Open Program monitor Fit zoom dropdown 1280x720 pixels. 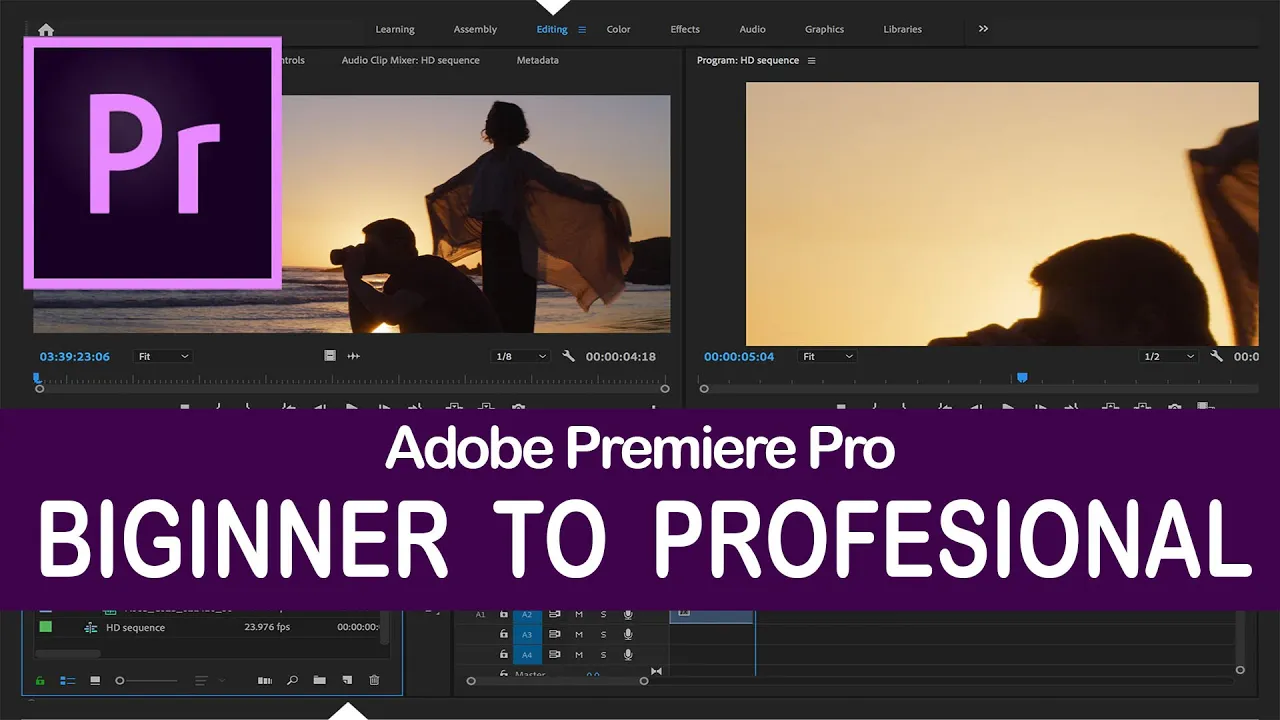point(828,356)
